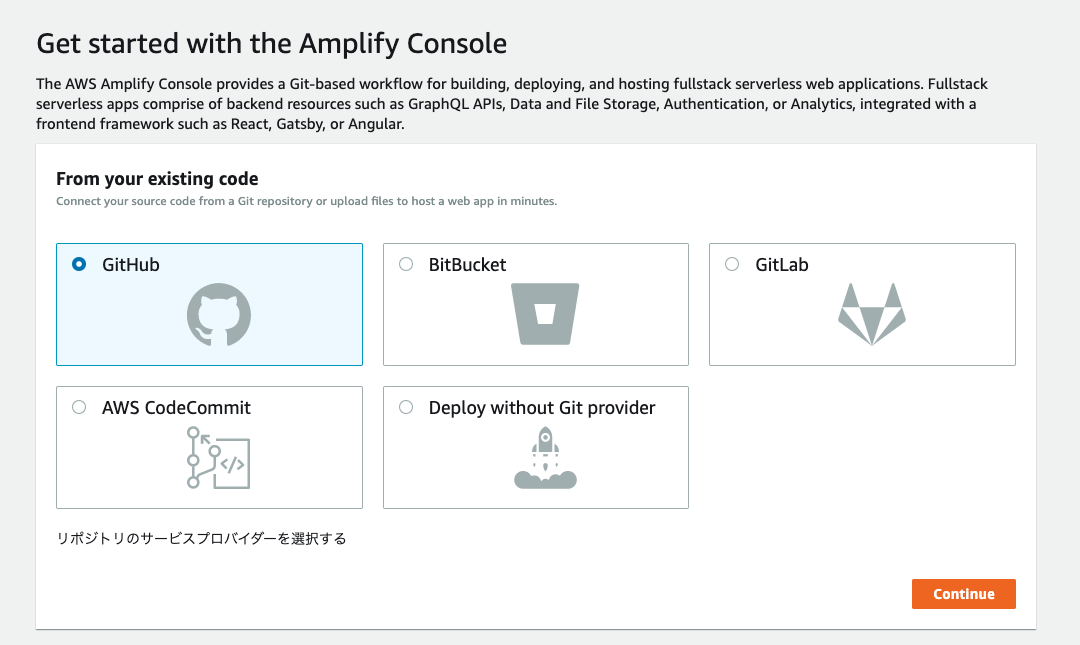Click the Japanese repository provider hint text
Image resolution: width=1080 pixels, height=645 pixels.
click(x=201, y=539)
